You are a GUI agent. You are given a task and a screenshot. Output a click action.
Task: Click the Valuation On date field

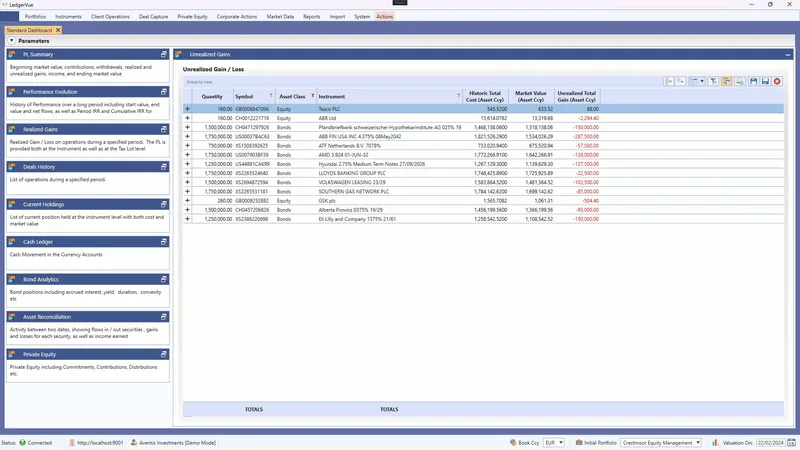(771, 443)
